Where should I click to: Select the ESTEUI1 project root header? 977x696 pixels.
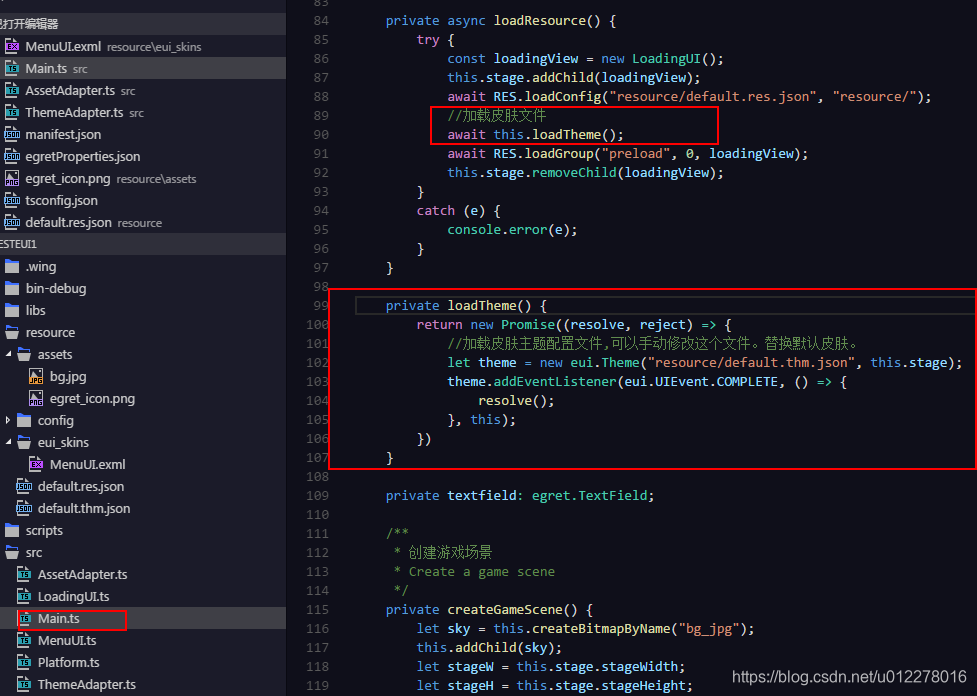20,243
